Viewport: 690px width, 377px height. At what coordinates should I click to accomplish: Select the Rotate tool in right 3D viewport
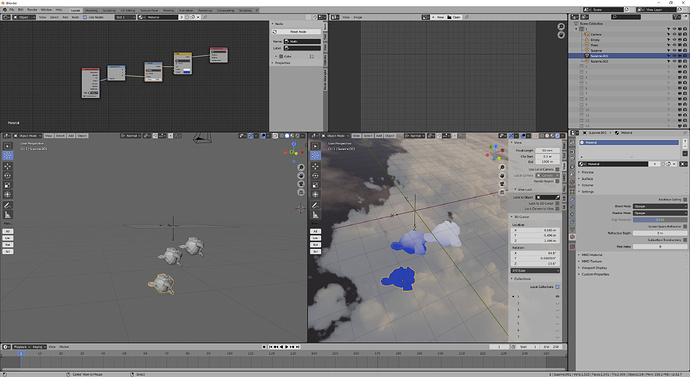coord(315,176)
